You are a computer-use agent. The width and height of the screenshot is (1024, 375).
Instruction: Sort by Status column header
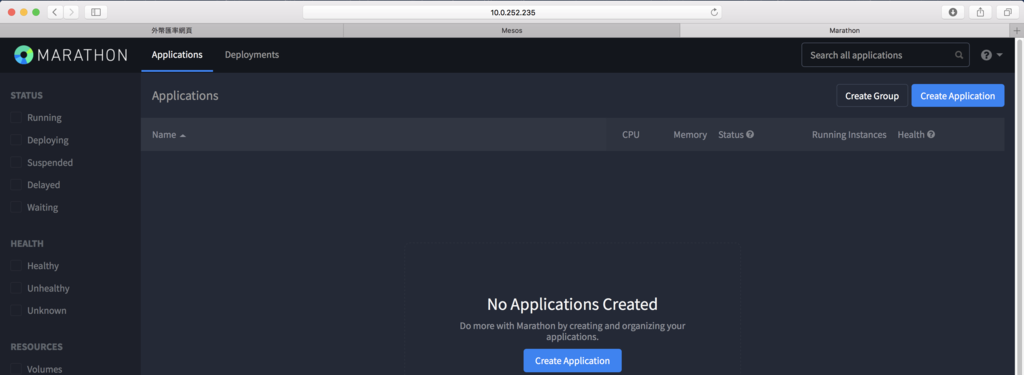731,135
